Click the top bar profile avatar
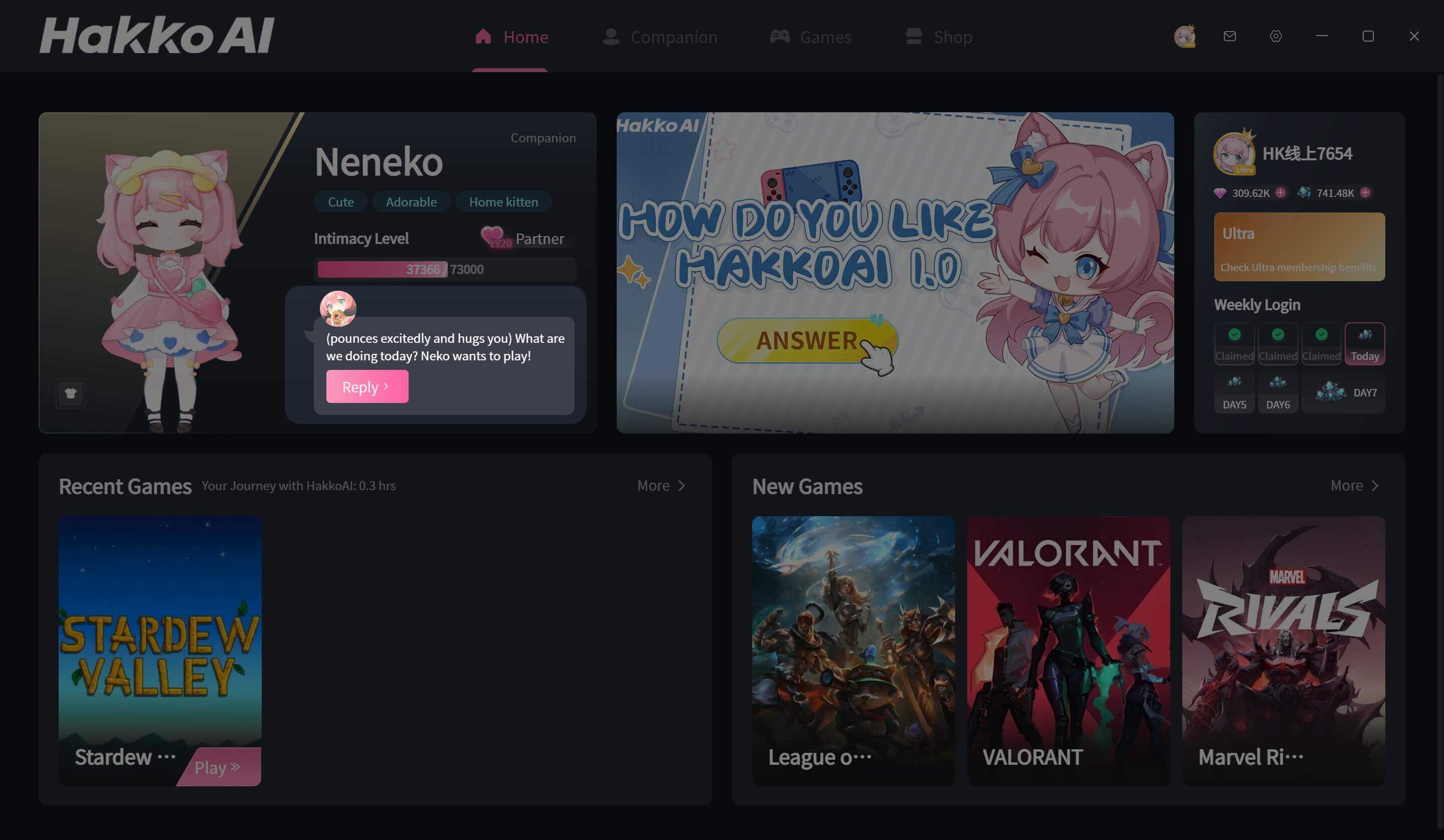Screen dimensions: 1444x840 coord(1184,36)
